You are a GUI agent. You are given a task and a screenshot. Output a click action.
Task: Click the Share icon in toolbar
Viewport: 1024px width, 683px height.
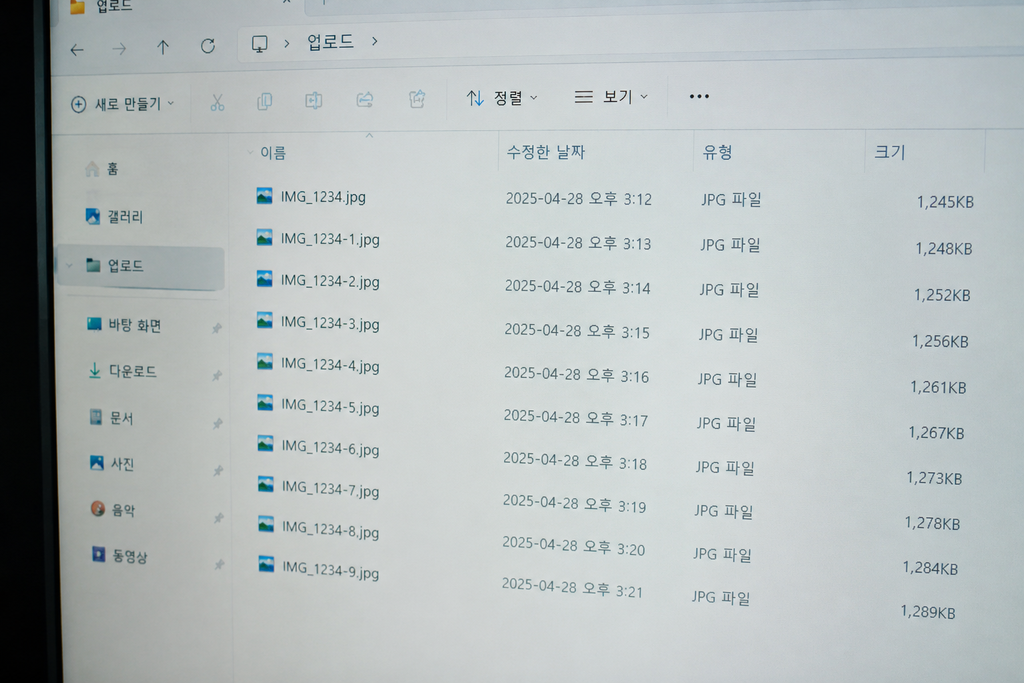tap(417, 99)
